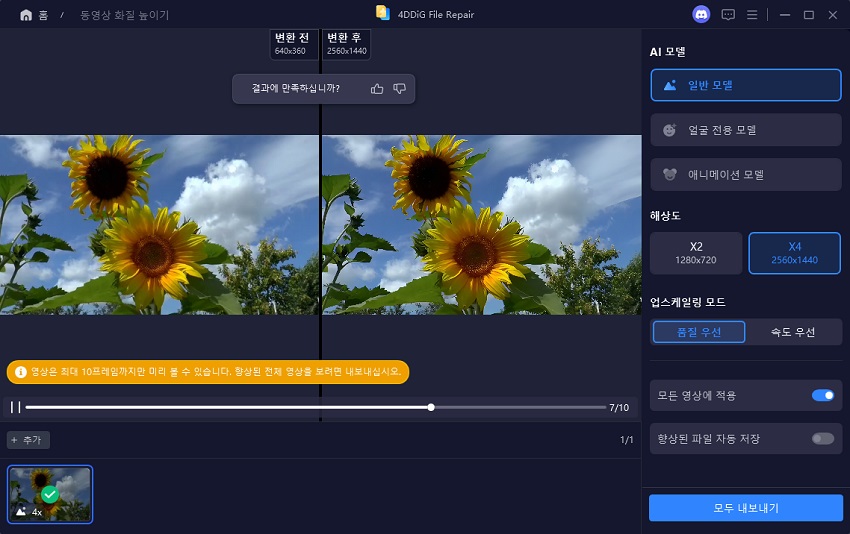850x534 pixels.
Task: Pause the preview playback
Action: tap(15, 407)
